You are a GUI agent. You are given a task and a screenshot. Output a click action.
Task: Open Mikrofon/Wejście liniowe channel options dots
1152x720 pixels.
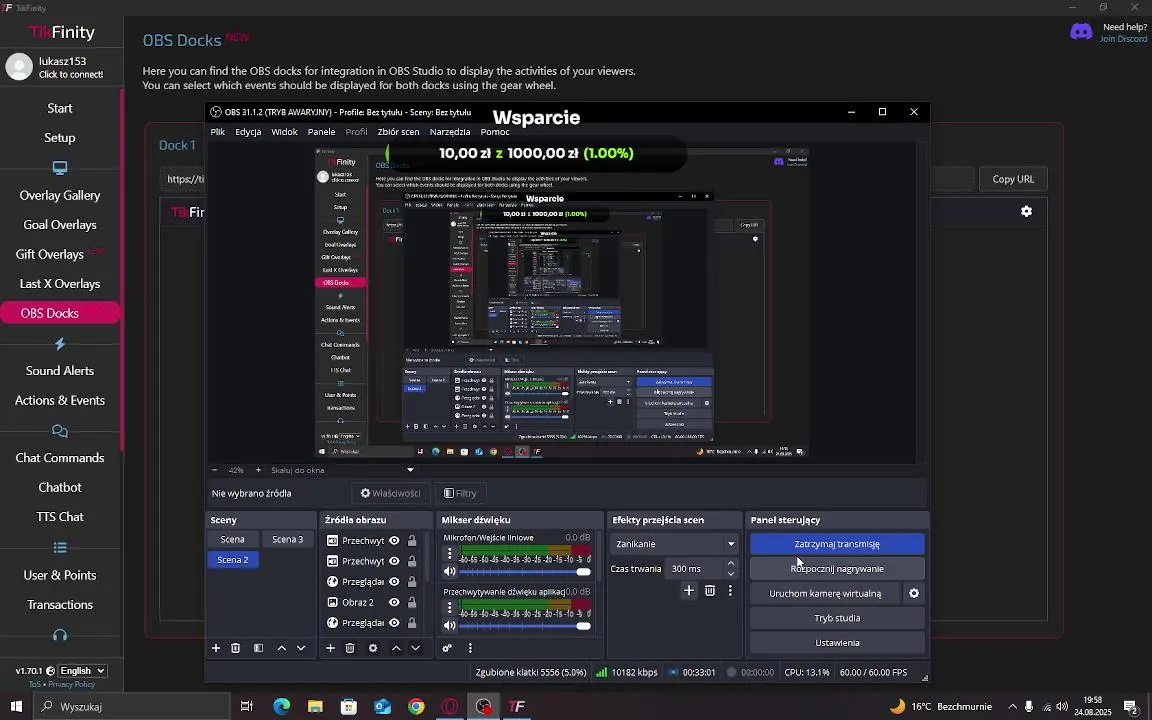pyautogui.click(x=450, y=553)
